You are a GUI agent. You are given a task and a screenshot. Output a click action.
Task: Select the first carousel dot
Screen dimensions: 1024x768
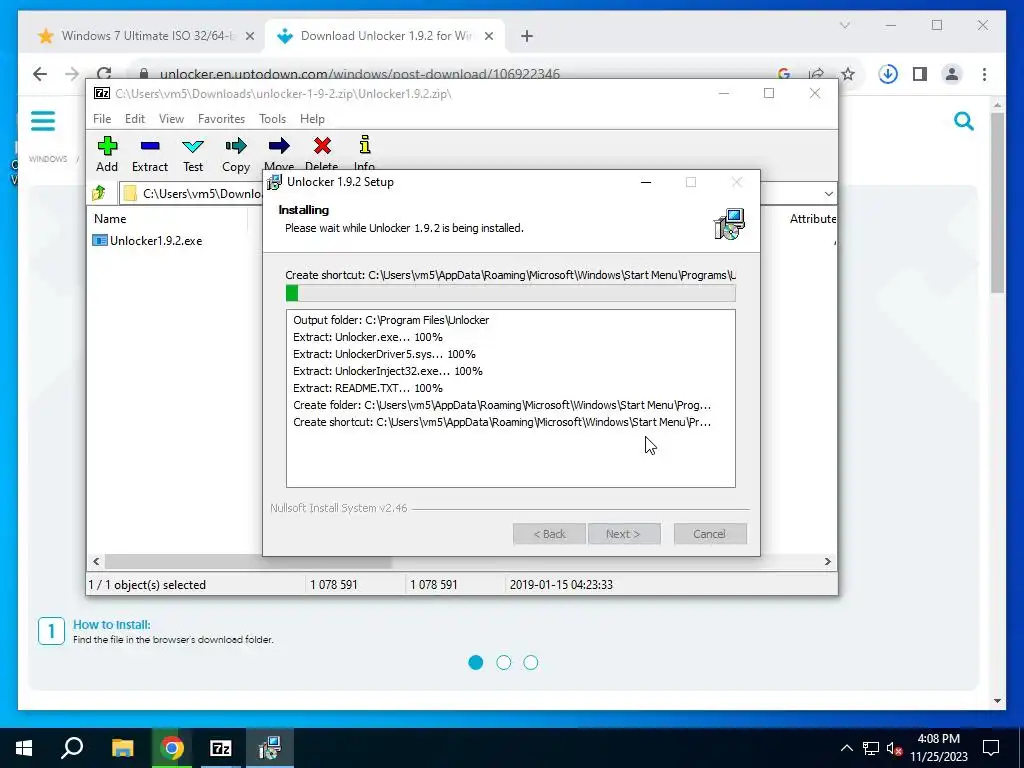476,663
